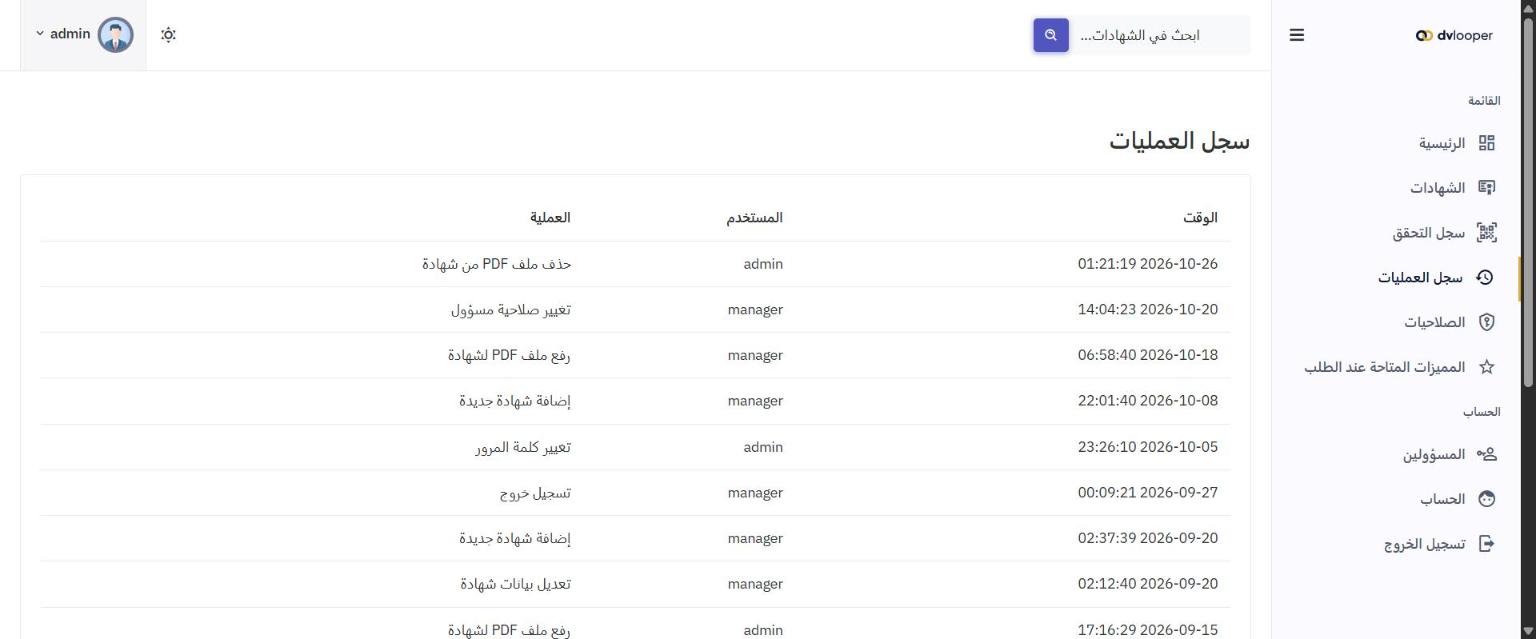Click timestamp 06:58:40 2026-10-18
The height and width of the screenshot is (639, 1536).
tap(1148, 355)
